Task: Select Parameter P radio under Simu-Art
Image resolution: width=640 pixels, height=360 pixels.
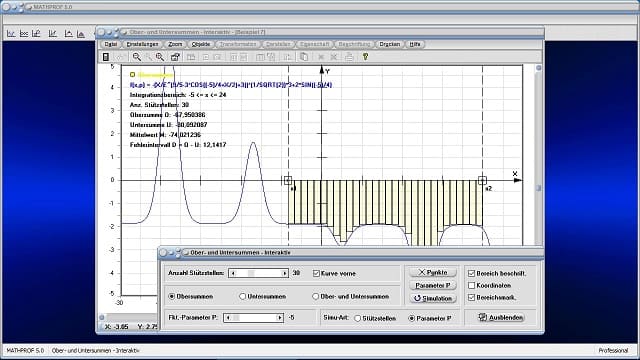Action: pyautogui.click(x=411, y=318)
